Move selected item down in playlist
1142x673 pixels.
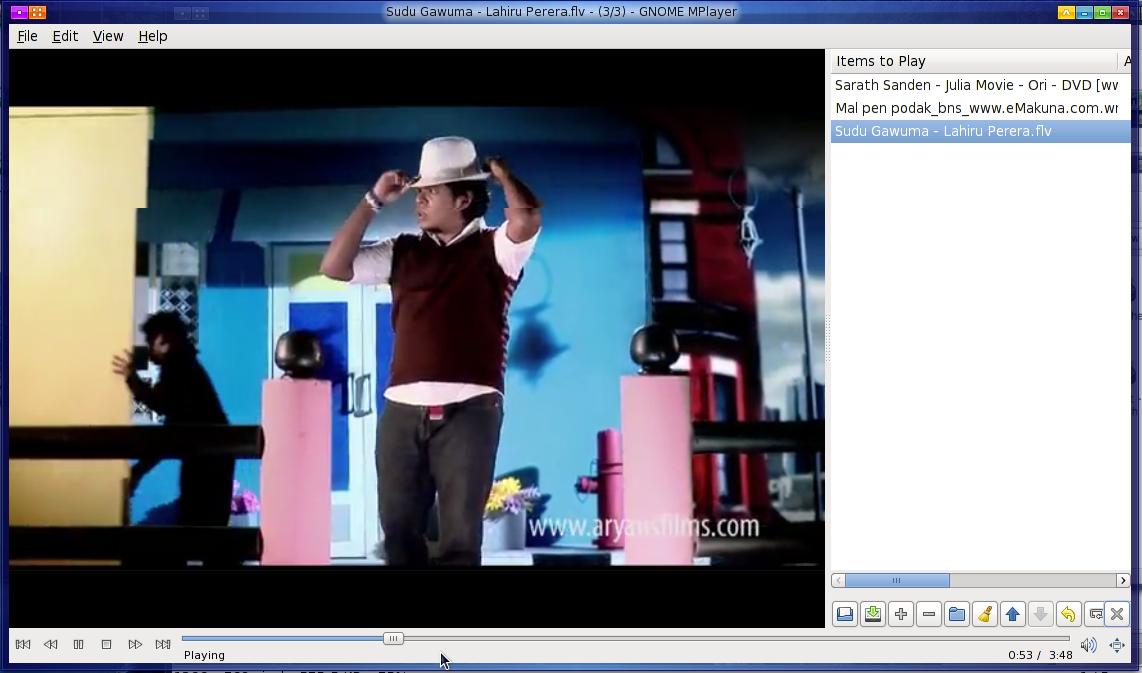pyautogui.click(x=1041, y=614)
